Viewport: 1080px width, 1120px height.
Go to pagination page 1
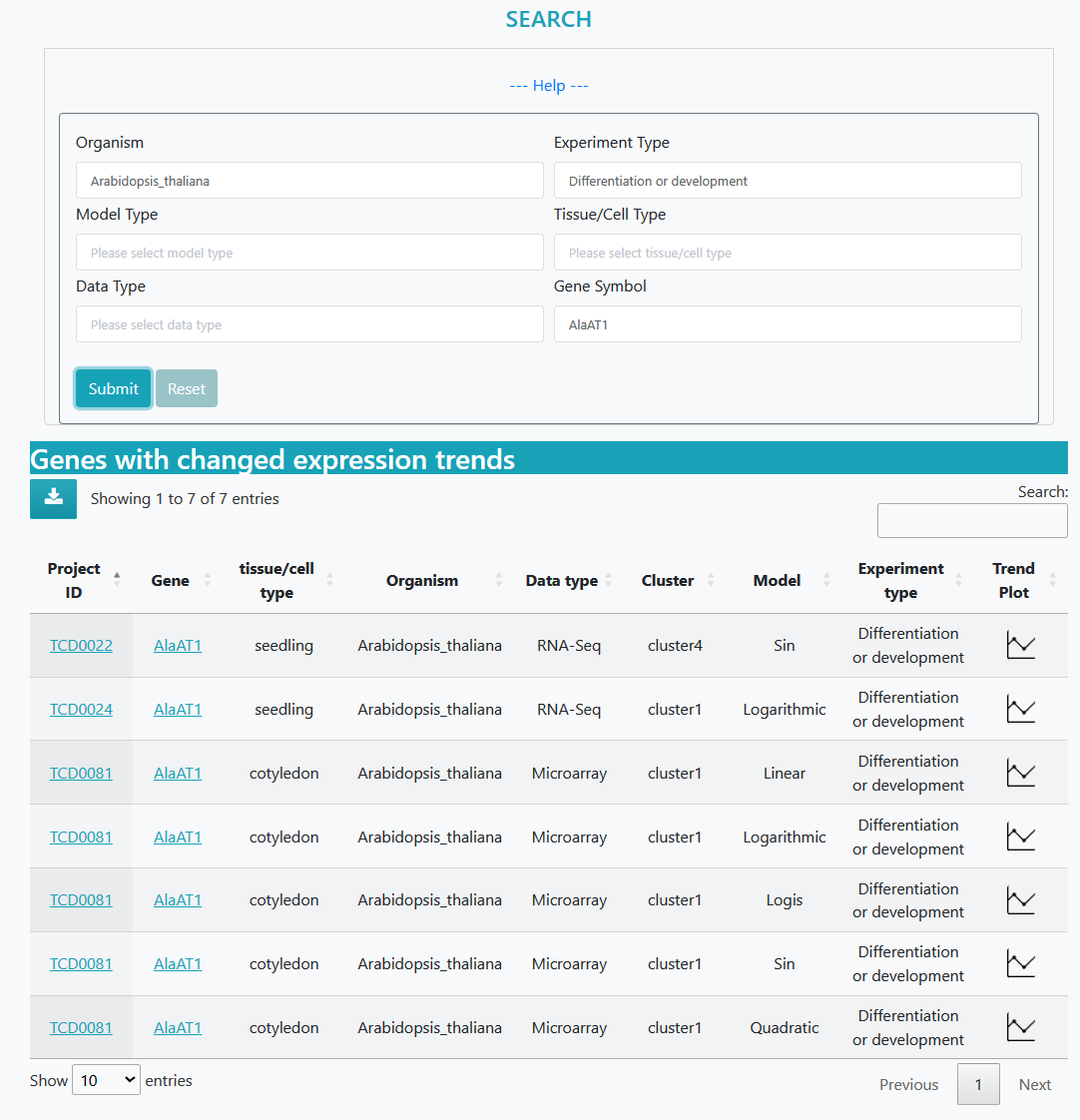978,1084
